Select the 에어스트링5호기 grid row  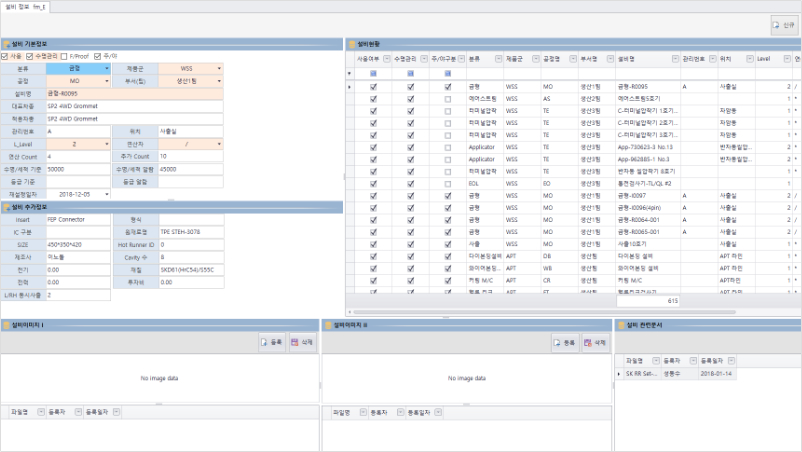(x=573, y=99)
